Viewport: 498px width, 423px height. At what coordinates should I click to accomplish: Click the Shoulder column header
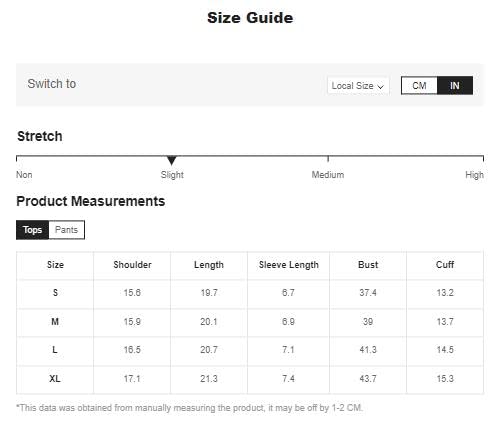[x=132, y=265]
